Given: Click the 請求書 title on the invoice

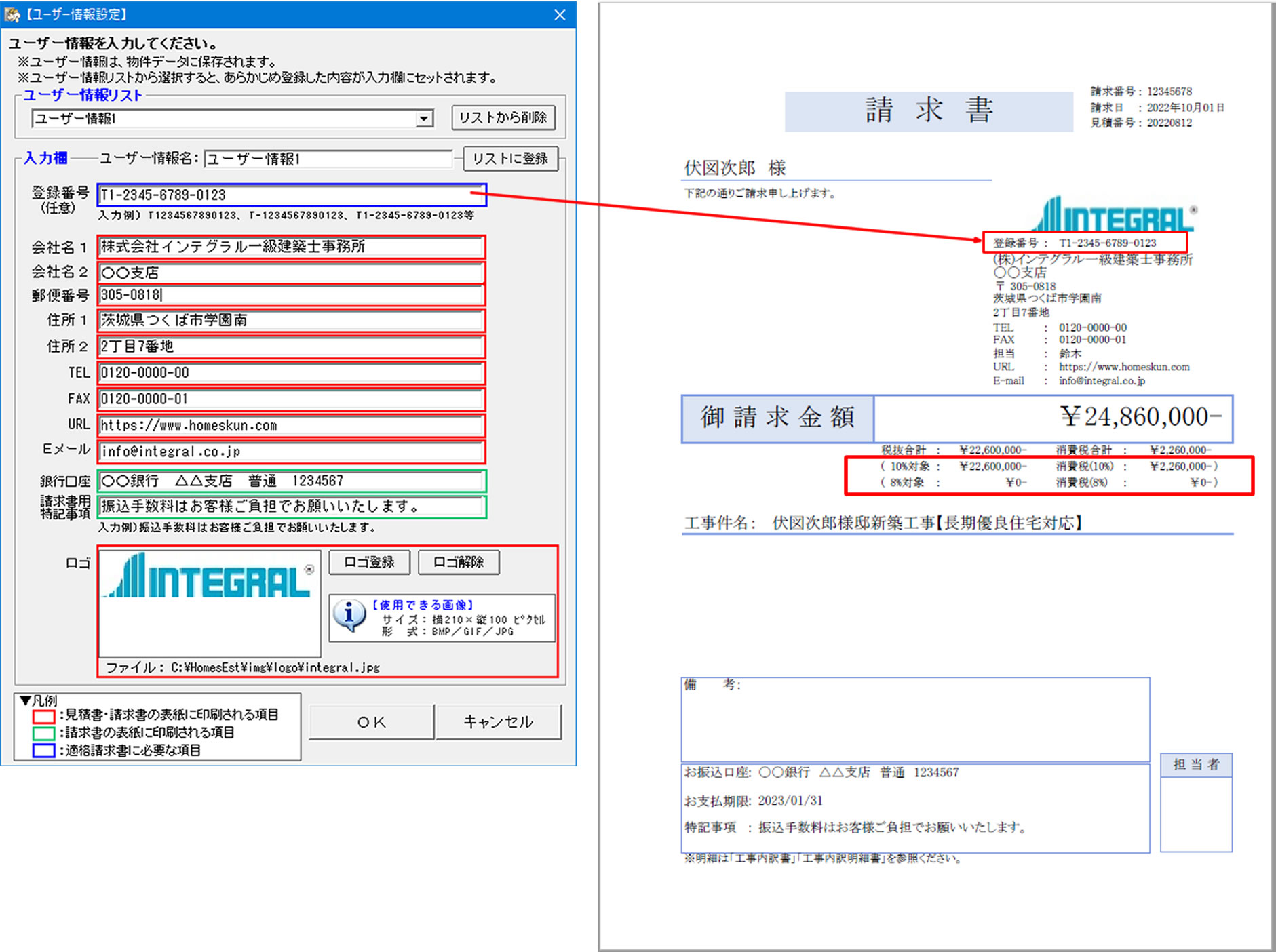Looking at the screenshot, I should pos(929,111).
